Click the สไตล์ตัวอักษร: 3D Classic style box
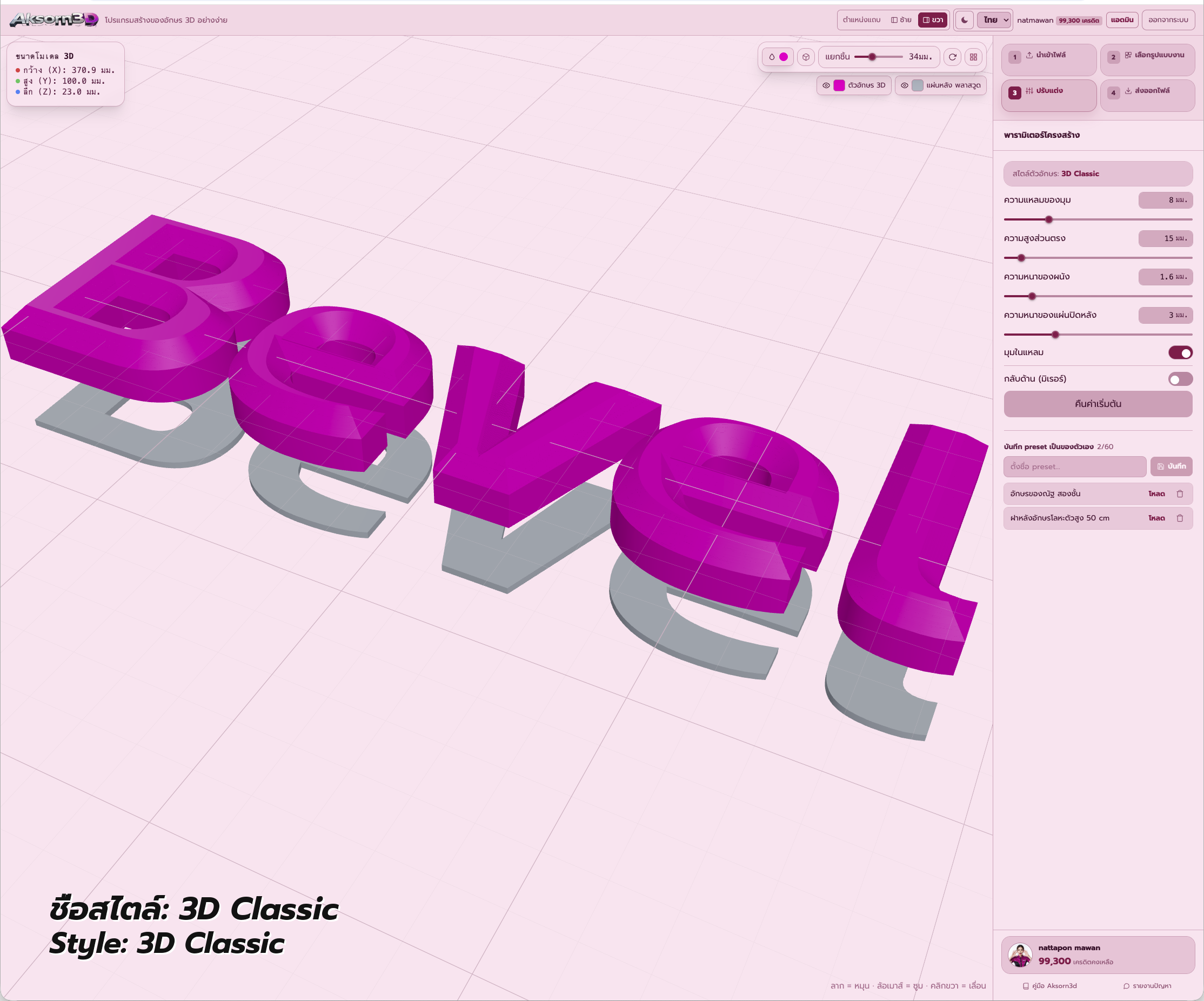Viewport: 1204px width, 1001px height. pyautogui.click(x=1098, y=173)
